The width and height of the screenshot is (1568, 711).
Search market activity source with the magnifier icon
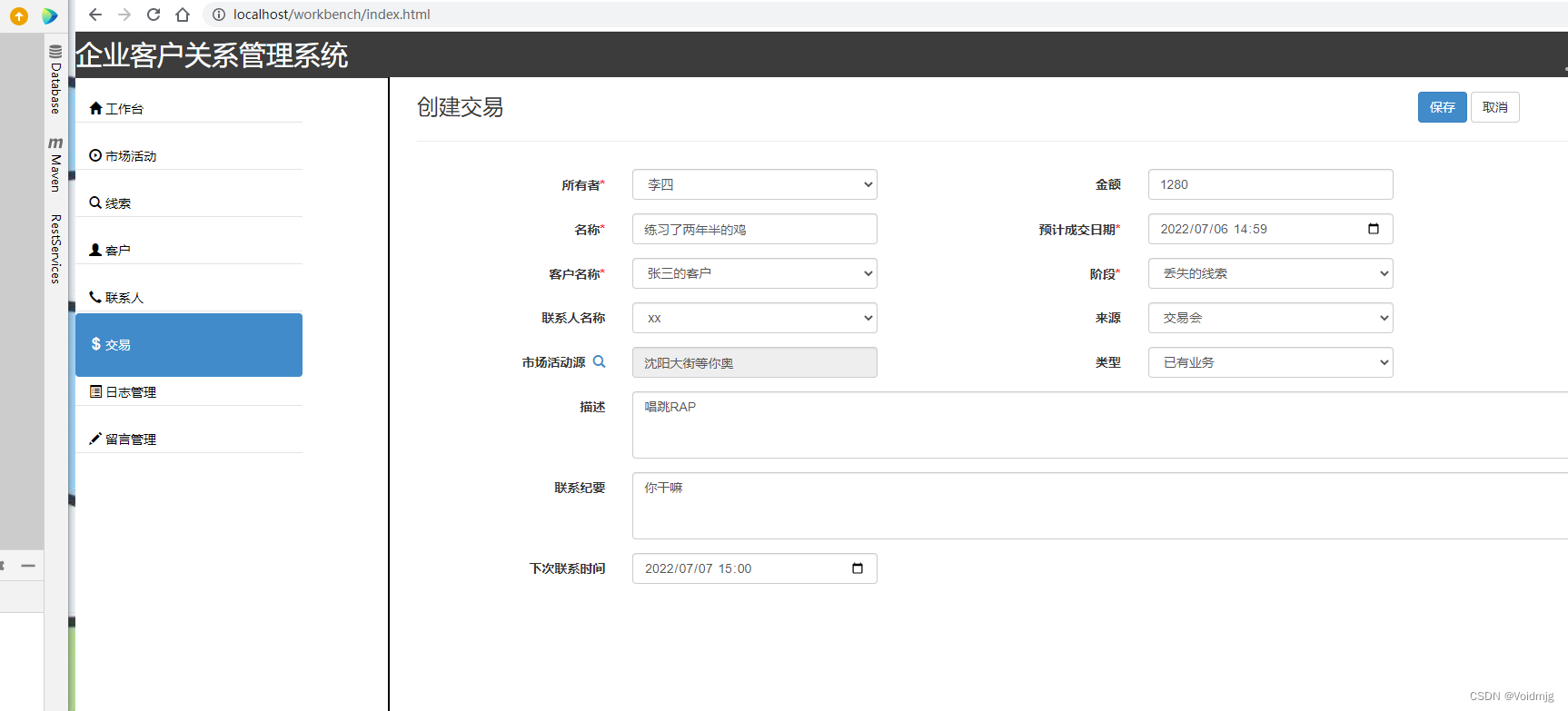coord(600,361)
